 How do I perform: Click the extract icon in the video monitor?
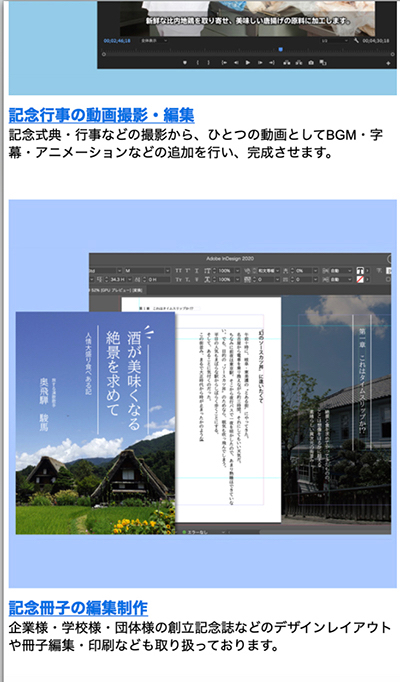coord(299,63)
